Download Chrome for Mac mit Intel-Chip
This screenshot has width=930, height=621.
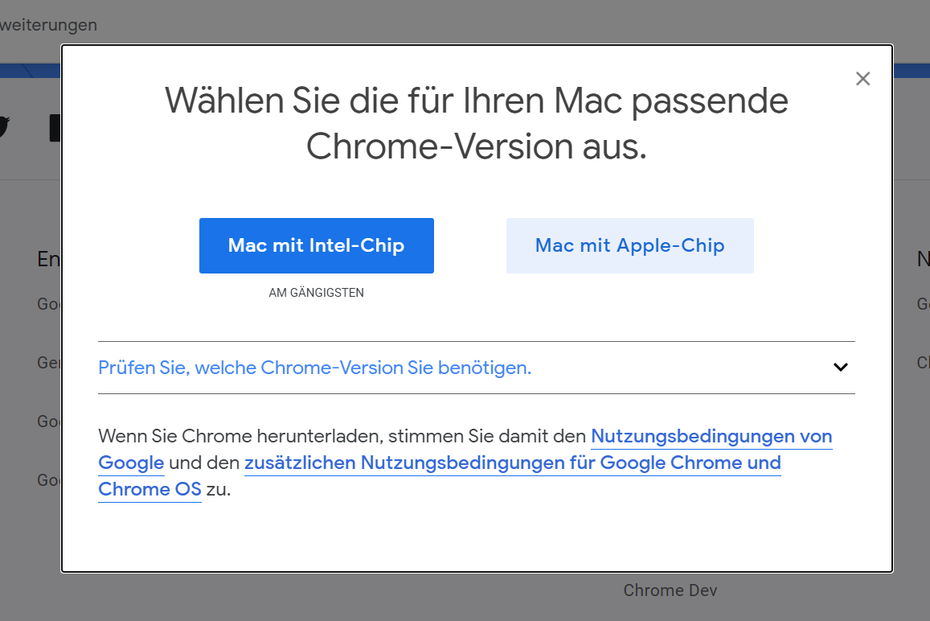coord(316,246)
